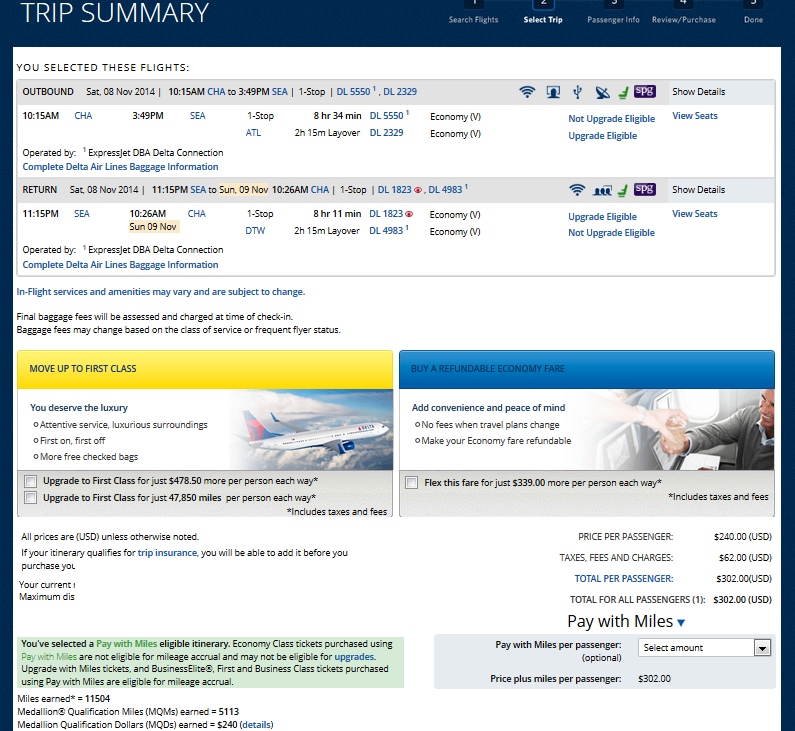Collapse the Pay with Miles heading arrow
Viewport: 795px width, 731px height.
(681, 623)
